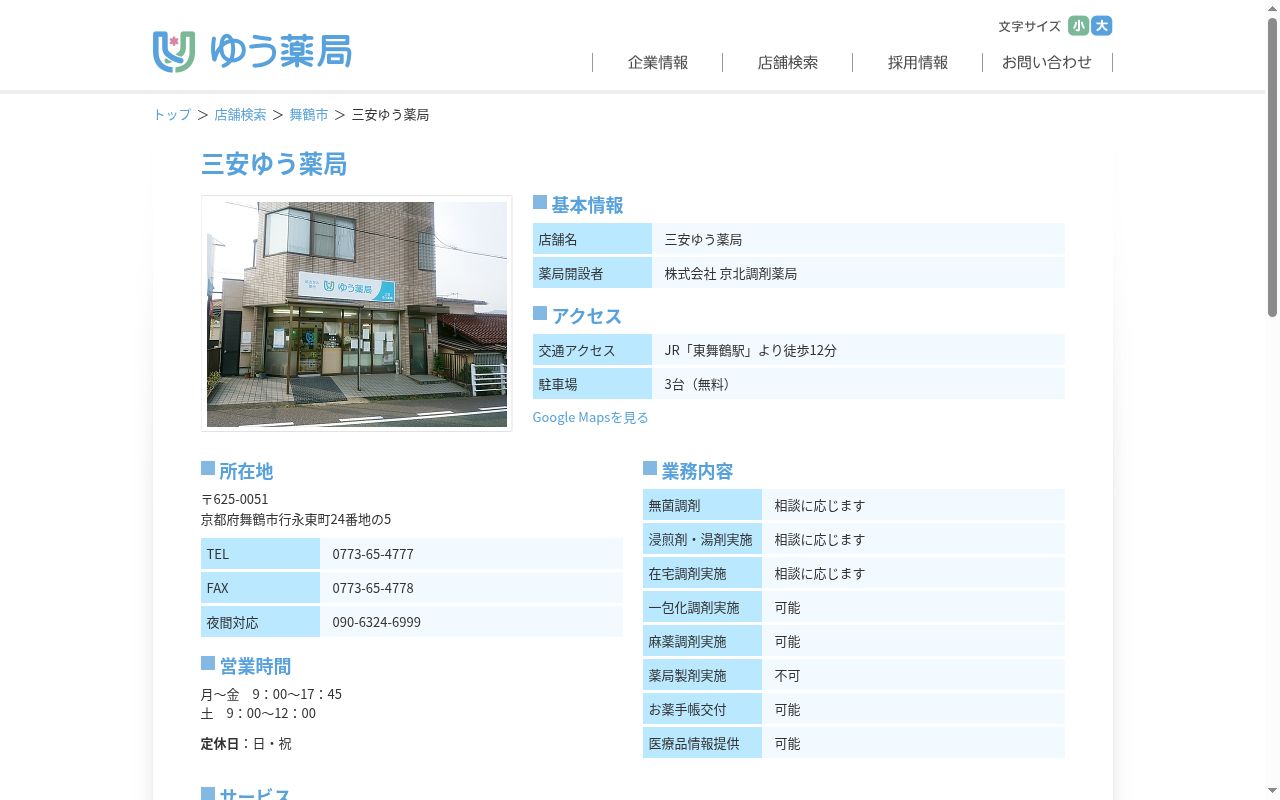Set text size to large (大)
This screenshot has width=1280, height=800.
(1102, 26)
